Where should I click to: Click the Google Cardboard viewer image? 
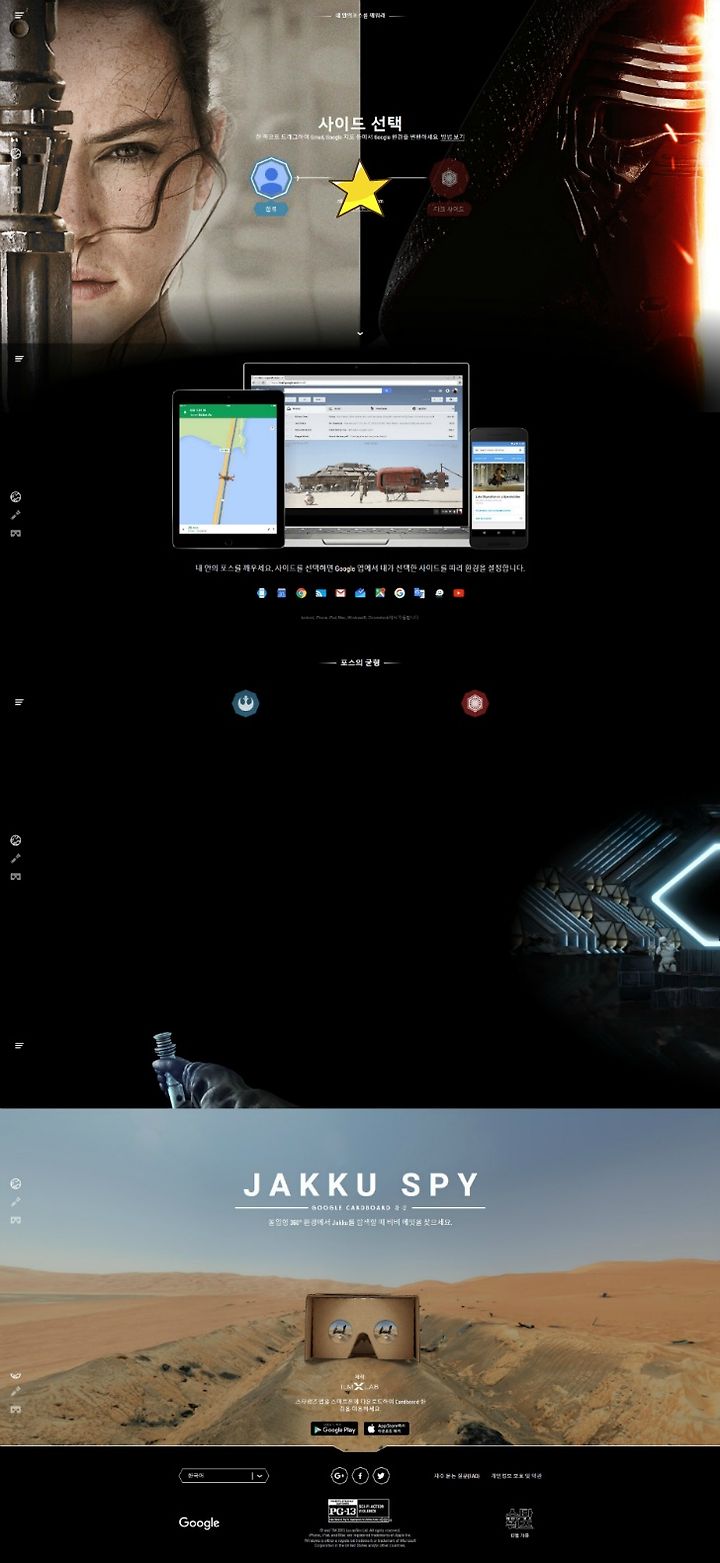361,1330
